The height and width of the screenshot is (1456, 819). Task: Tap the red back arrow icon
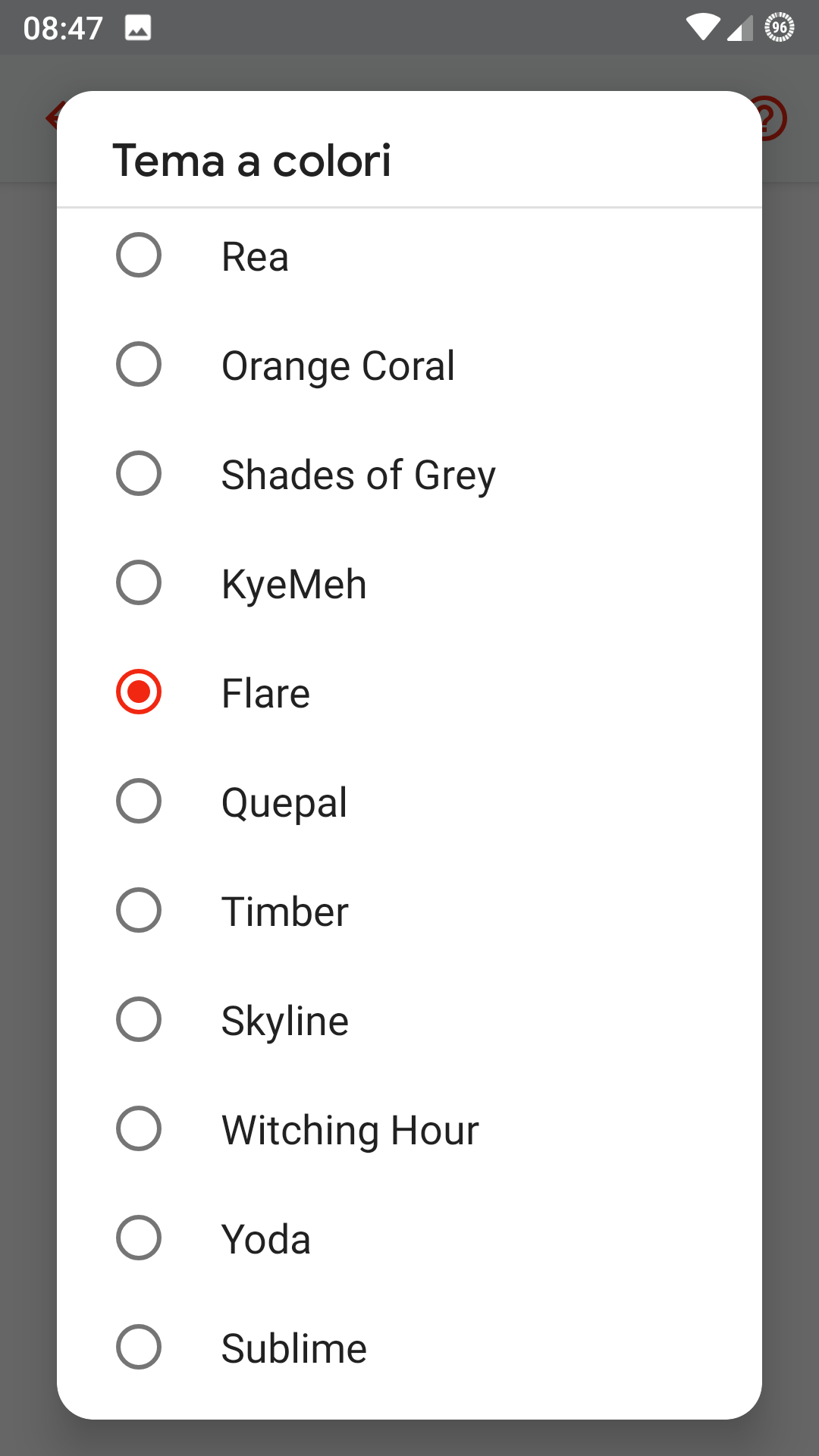click(52, 118)
